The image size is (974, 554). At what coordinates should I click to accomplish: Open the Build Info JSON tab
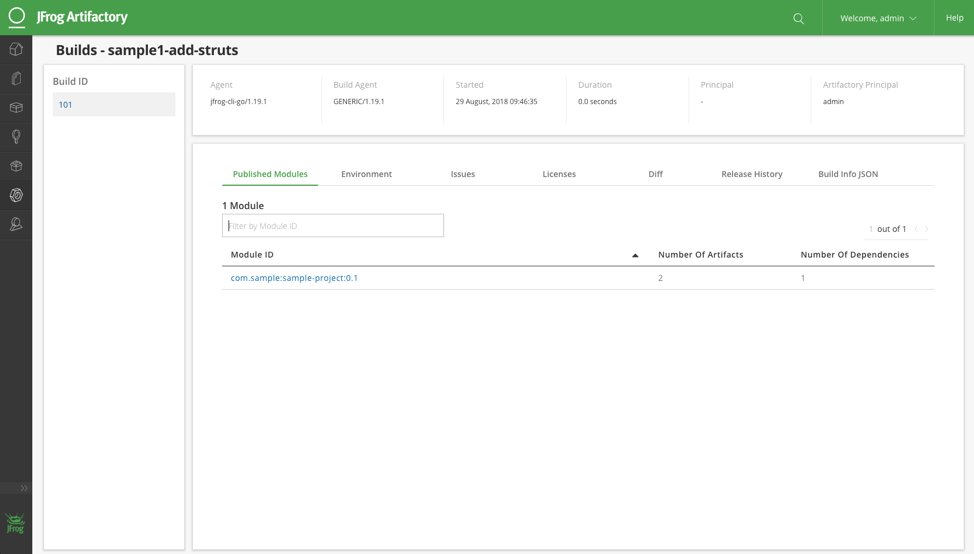[x=848, y=174]
